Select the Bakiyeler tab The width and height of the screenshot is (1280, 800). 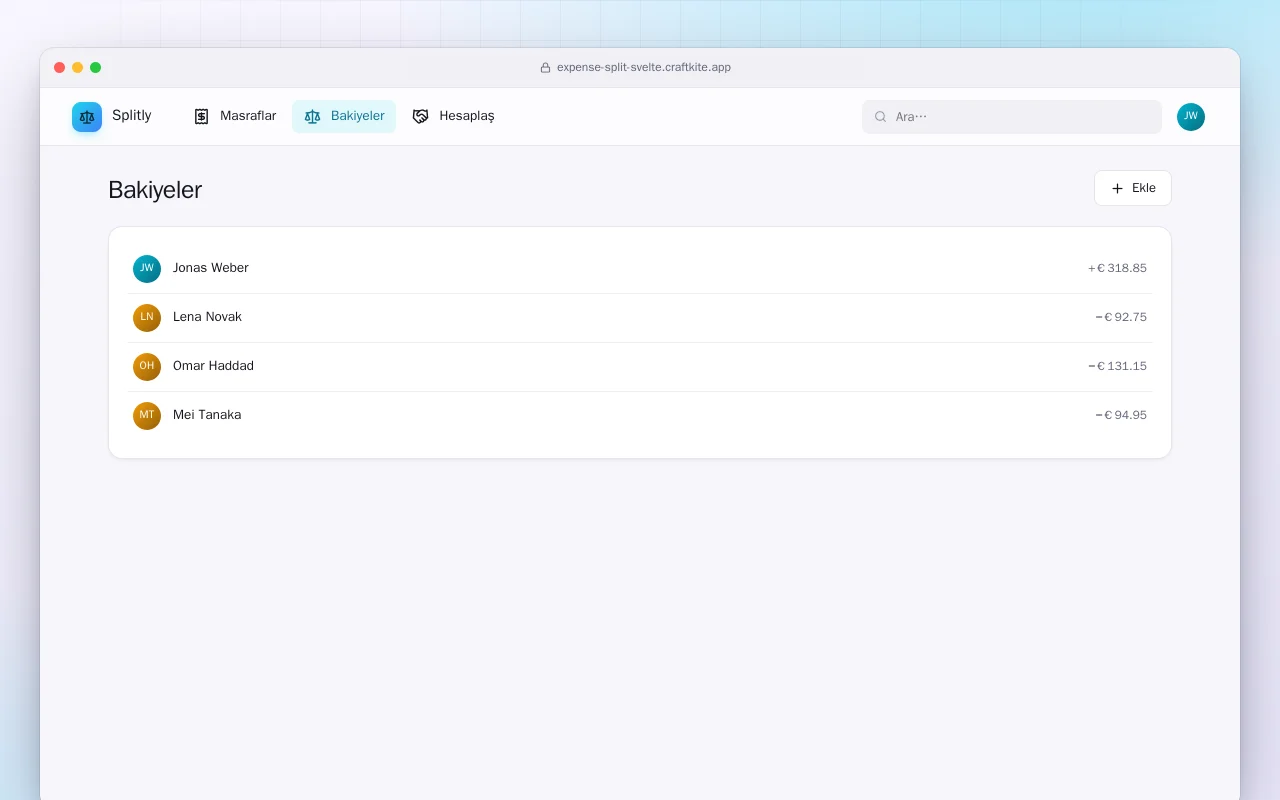coord(344,116)
